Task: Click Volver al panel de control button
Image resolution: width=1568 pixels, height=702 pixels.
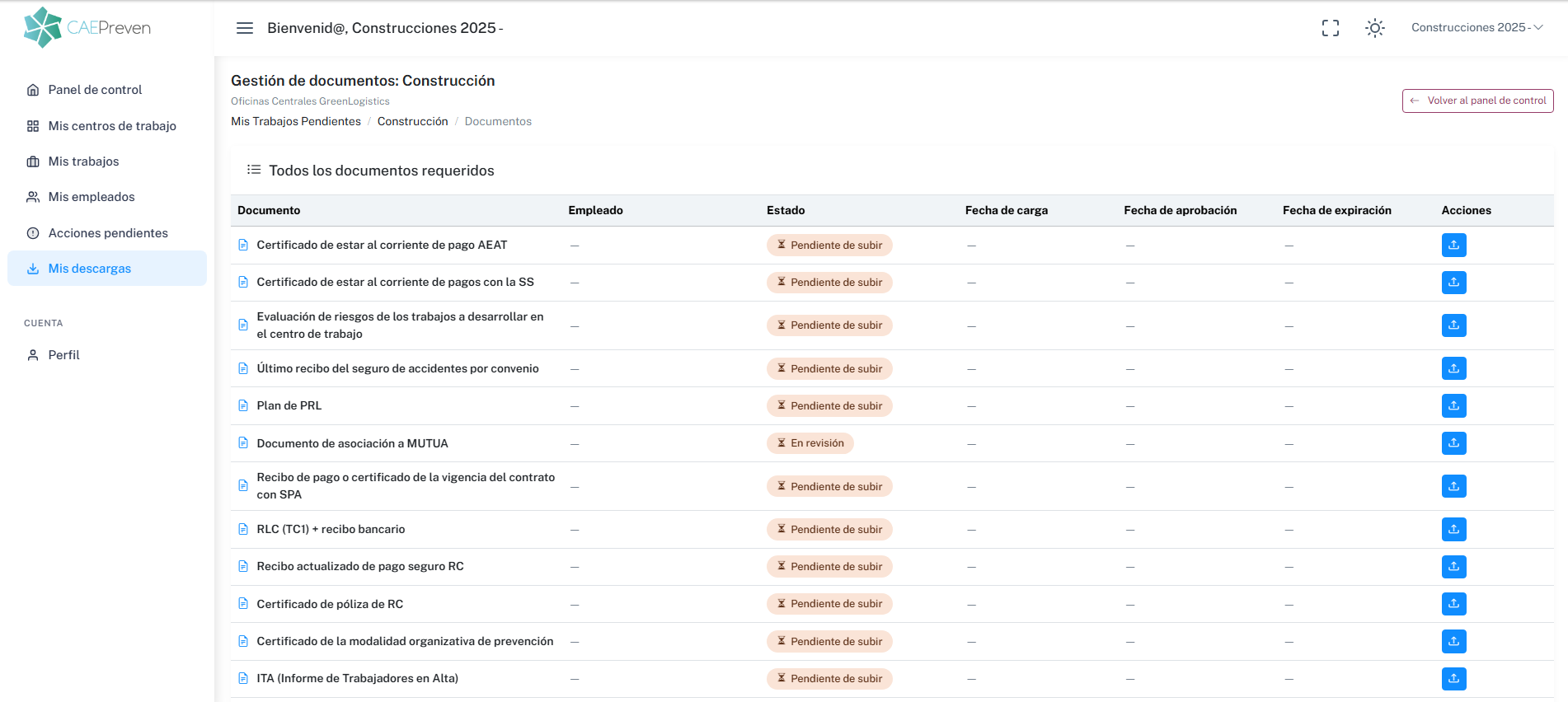Action: click(x=1477, y=101)
